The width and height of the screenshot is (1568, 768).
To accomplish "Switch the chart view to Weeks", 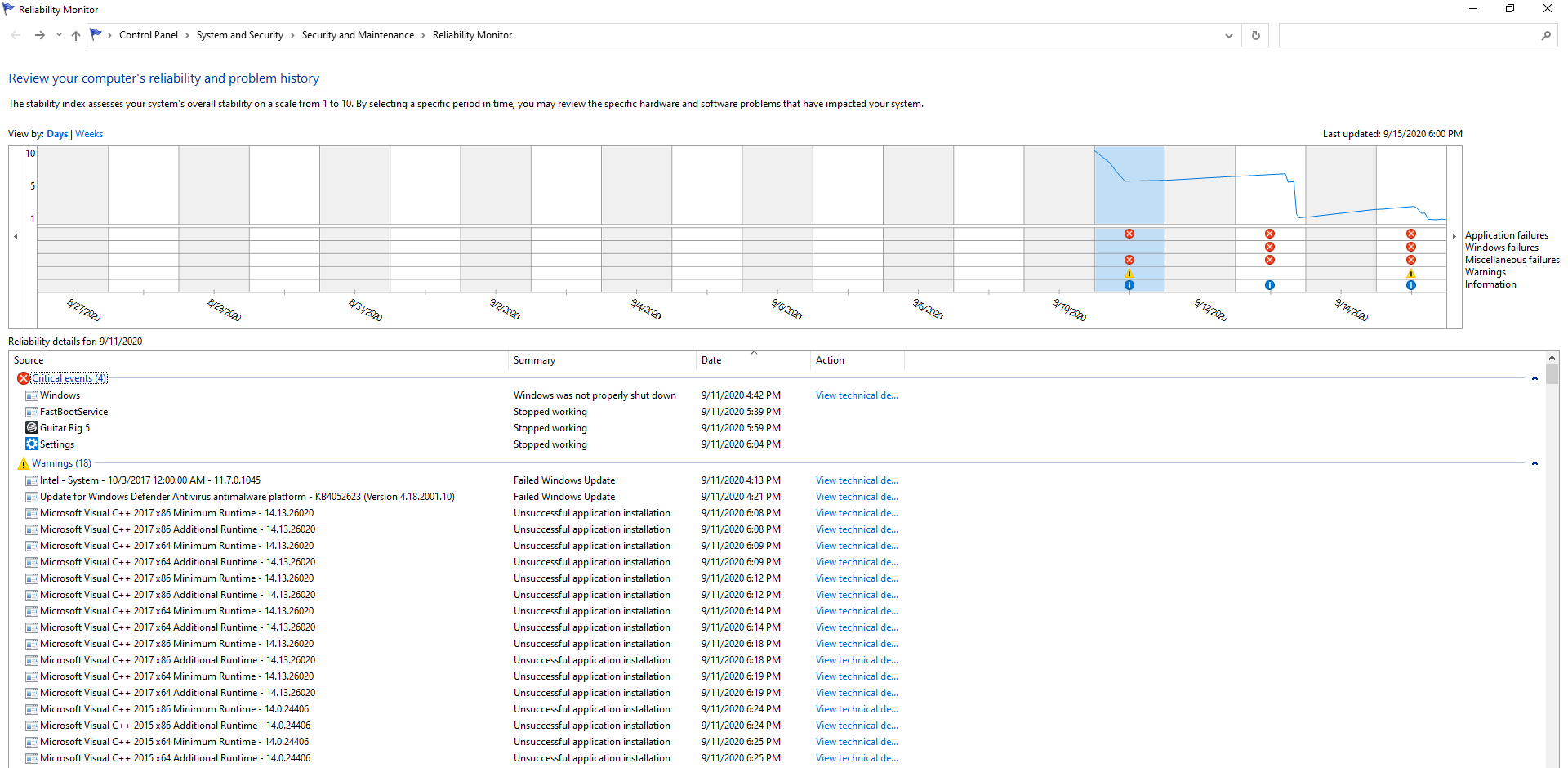I will (89, 134).
